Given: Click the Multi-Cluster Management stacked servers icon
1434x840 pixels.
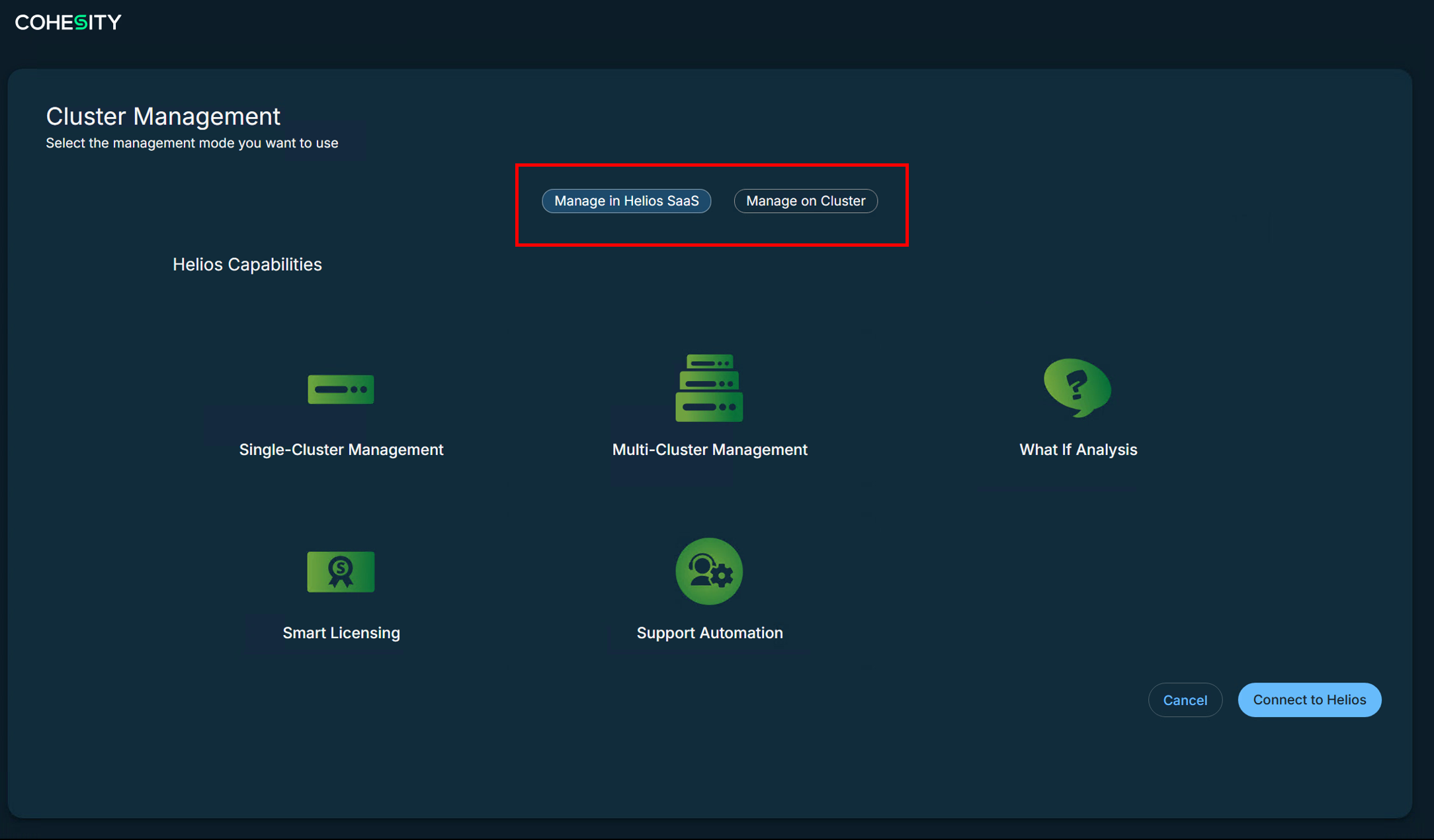Looking at the screenshot, I should (x=709, y=388).
